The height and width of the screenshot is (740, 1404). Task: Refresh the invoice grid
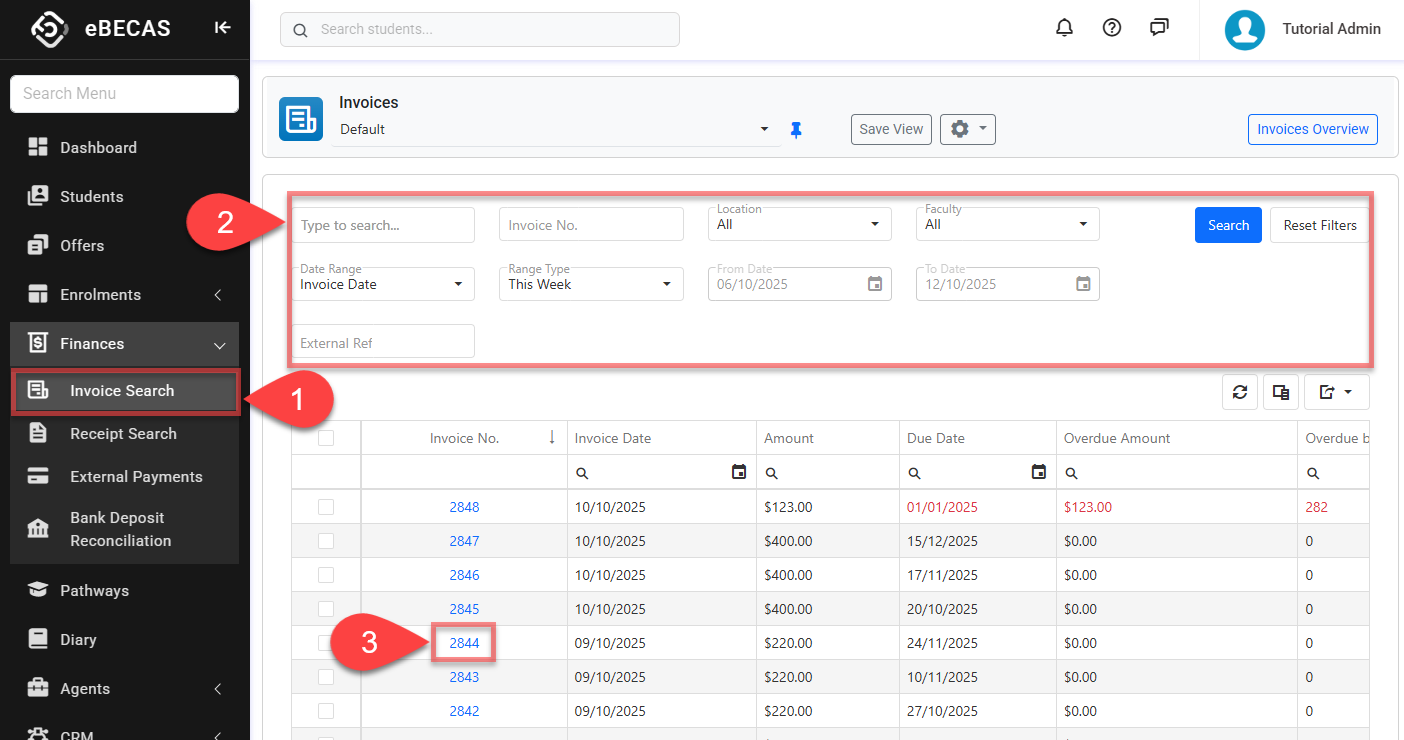pos(1240,393)
